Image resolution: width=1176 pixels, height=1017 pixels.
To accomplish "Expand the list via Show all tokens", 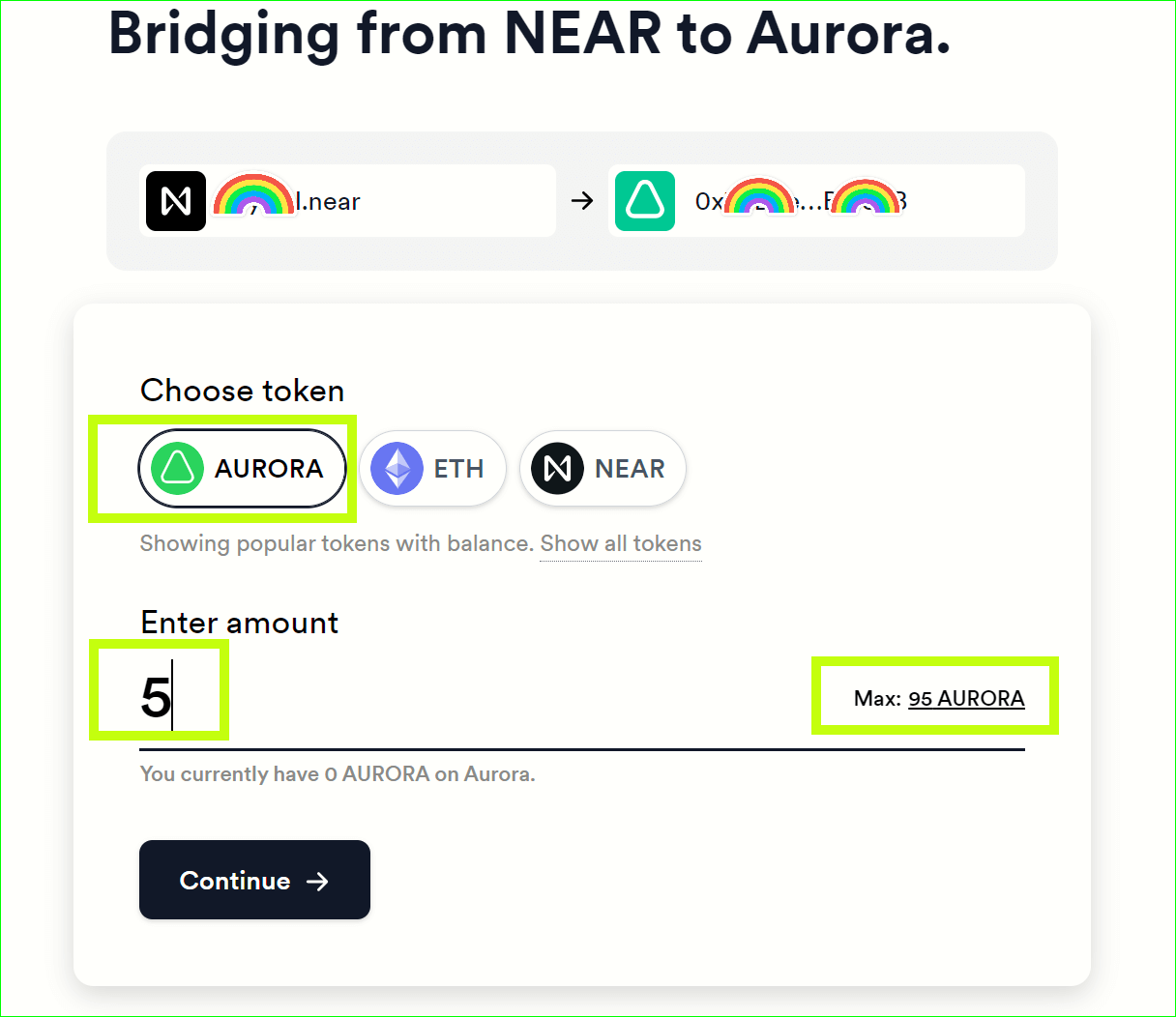I will (x=621, y=543).
